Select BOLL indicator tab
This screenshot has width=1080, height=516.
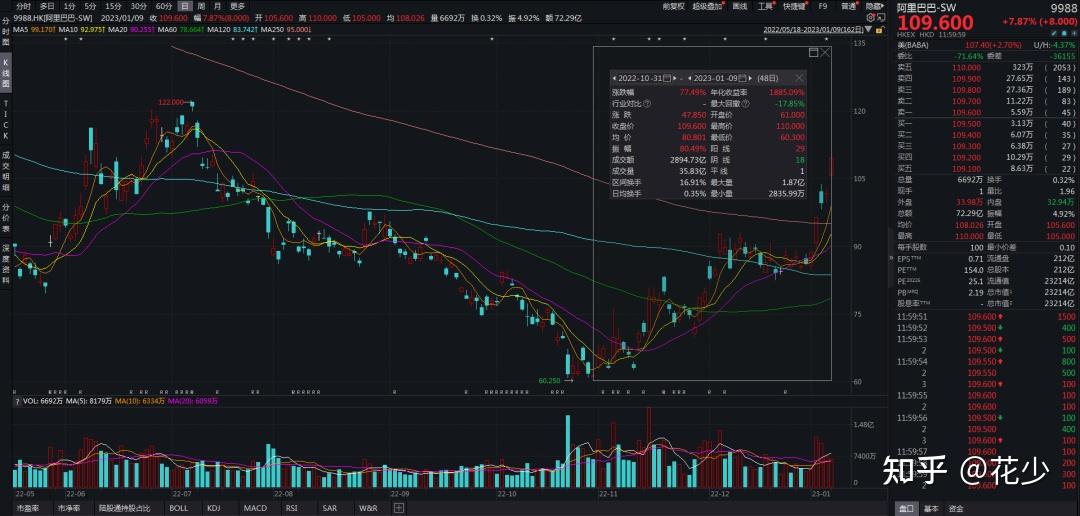(x=178, y=508)
